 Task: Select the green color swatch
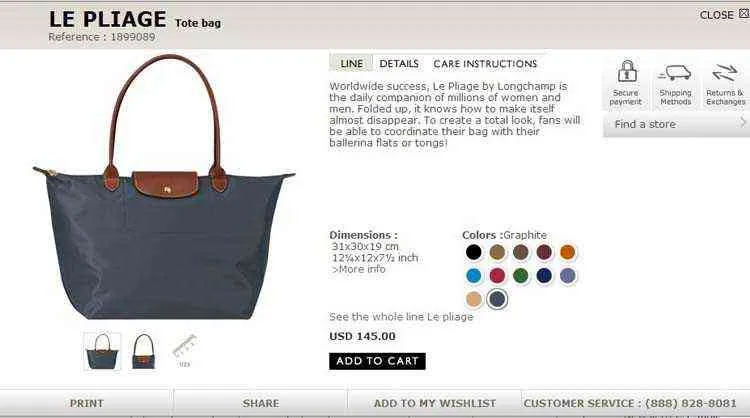pyautogui.click(x=520, y=275)
